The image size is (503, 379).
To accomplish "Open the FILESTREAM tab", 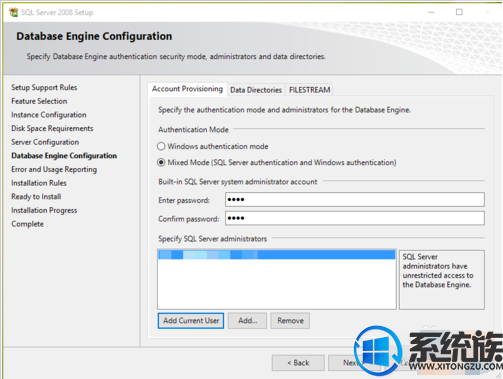I will (309, 90).
